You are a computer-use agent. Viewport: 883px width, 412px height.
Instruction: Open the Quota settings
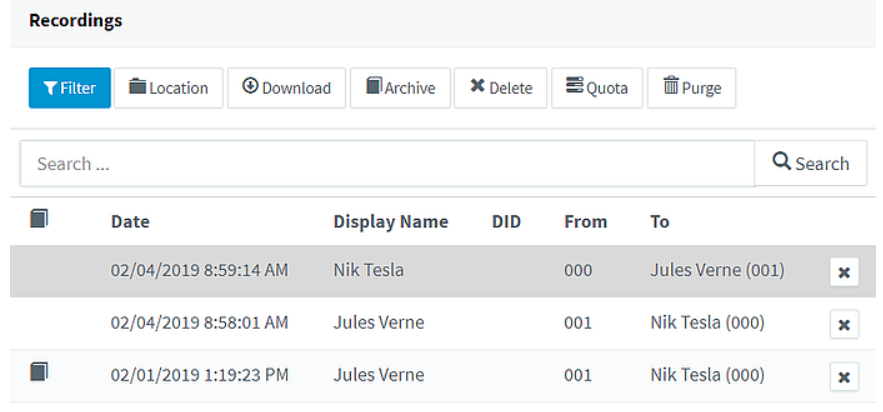pyautogui.click(x=596, y=88)
